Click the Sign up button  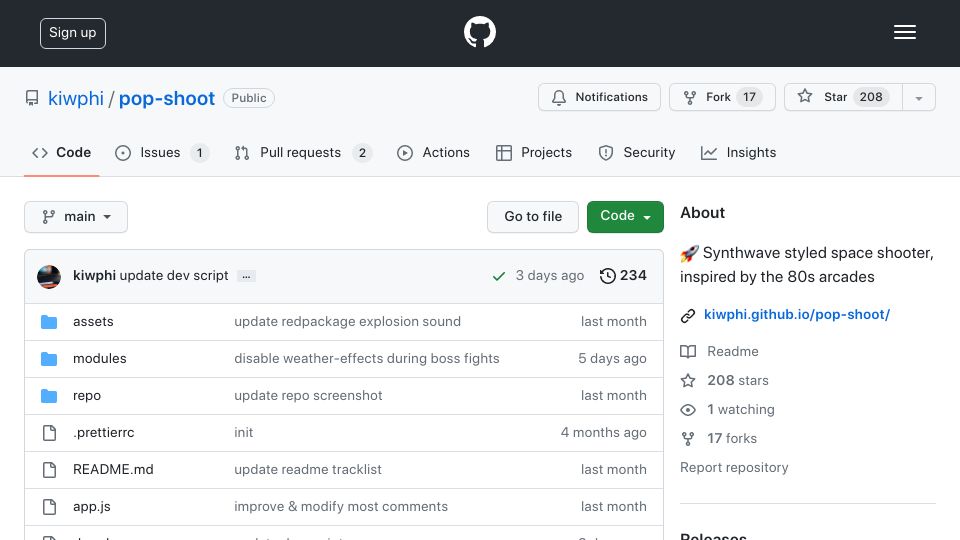[73, 33]
